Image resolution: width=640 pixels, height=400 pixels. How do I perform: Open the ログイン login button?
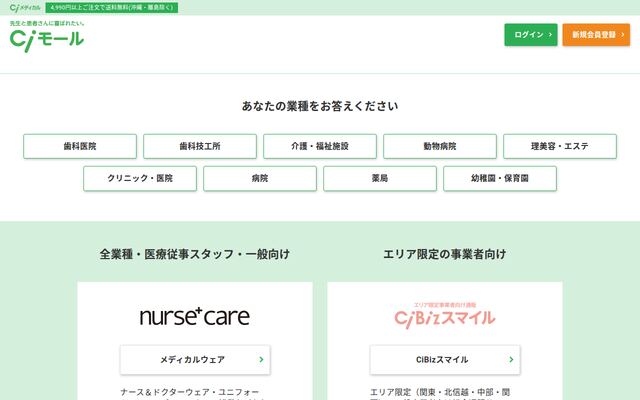[x=531, y=35]
